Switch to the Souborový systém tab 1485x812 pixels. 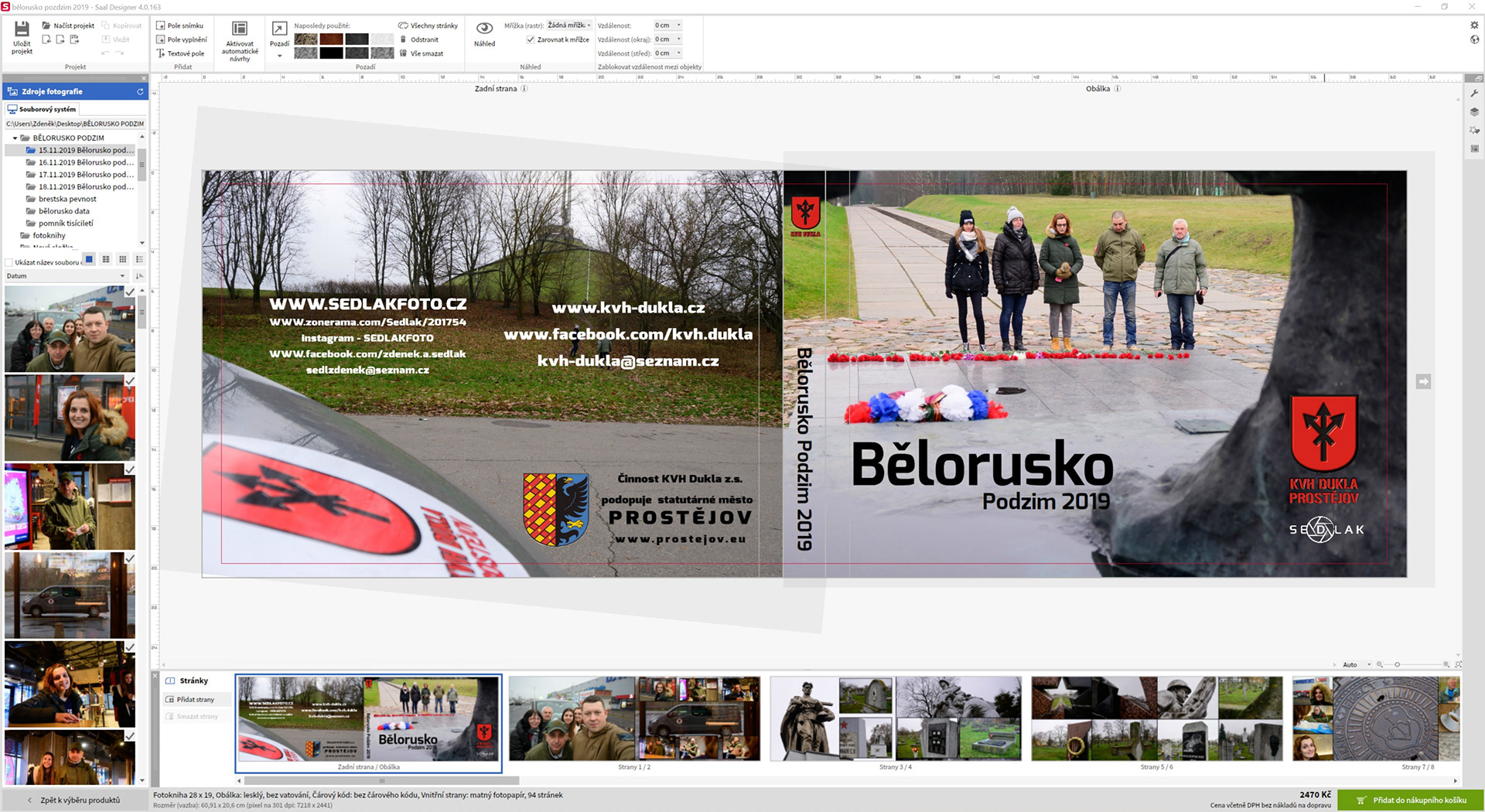tap(42, 109)
